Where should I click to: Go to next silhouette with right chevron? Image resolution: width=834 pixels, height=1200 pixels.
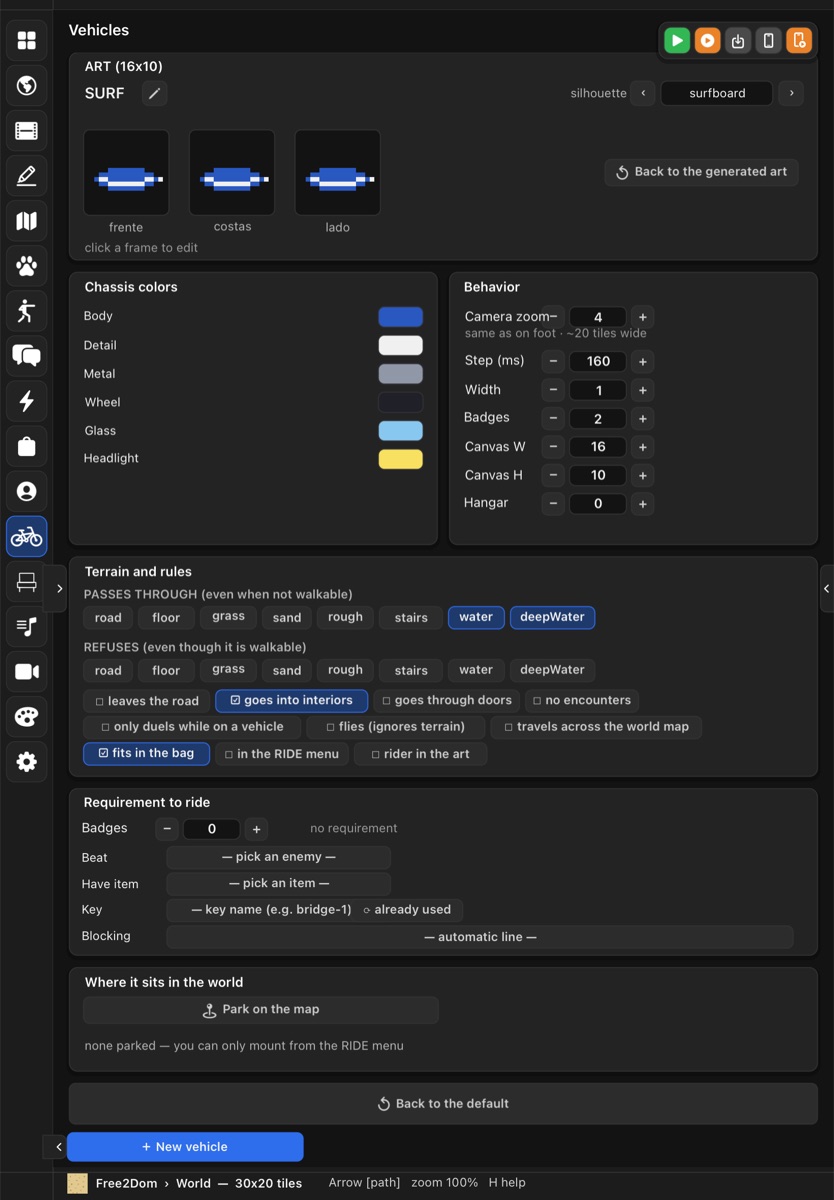tap(791, 93)
